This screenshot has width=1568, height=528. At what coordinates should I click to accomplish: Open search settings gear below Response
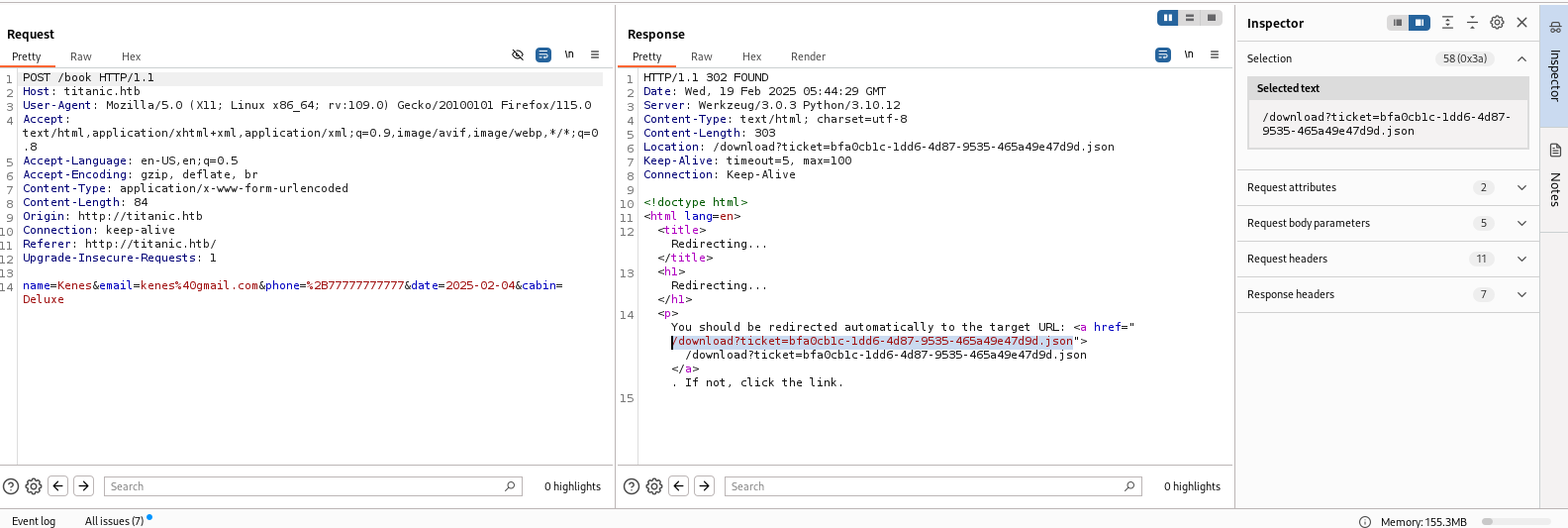[654, 486]
